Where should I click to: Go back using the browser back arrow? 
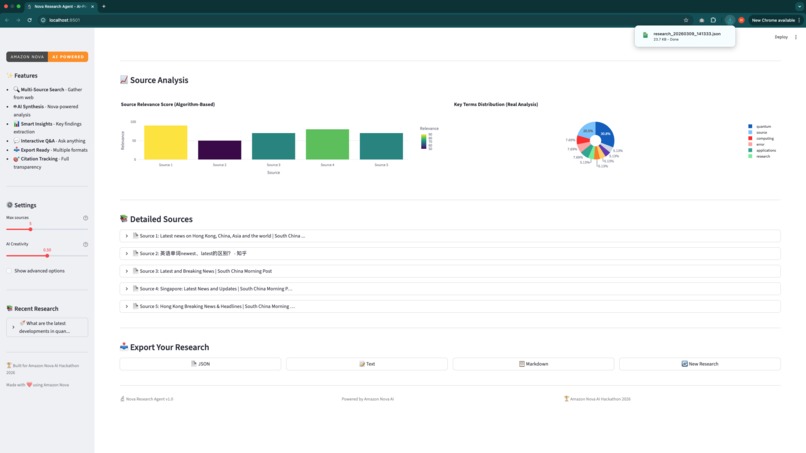[x=7, y=20]
